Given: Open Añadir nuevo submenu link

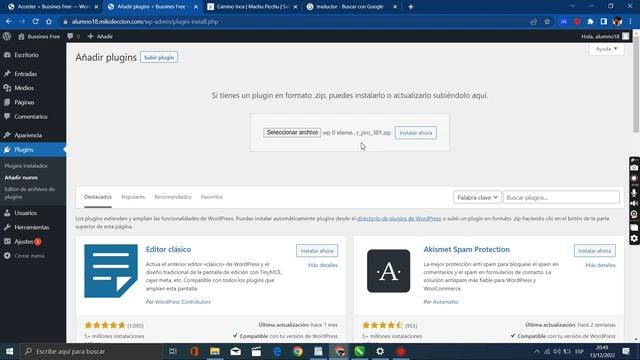Looking at the screenshot, I should (21, 178).
